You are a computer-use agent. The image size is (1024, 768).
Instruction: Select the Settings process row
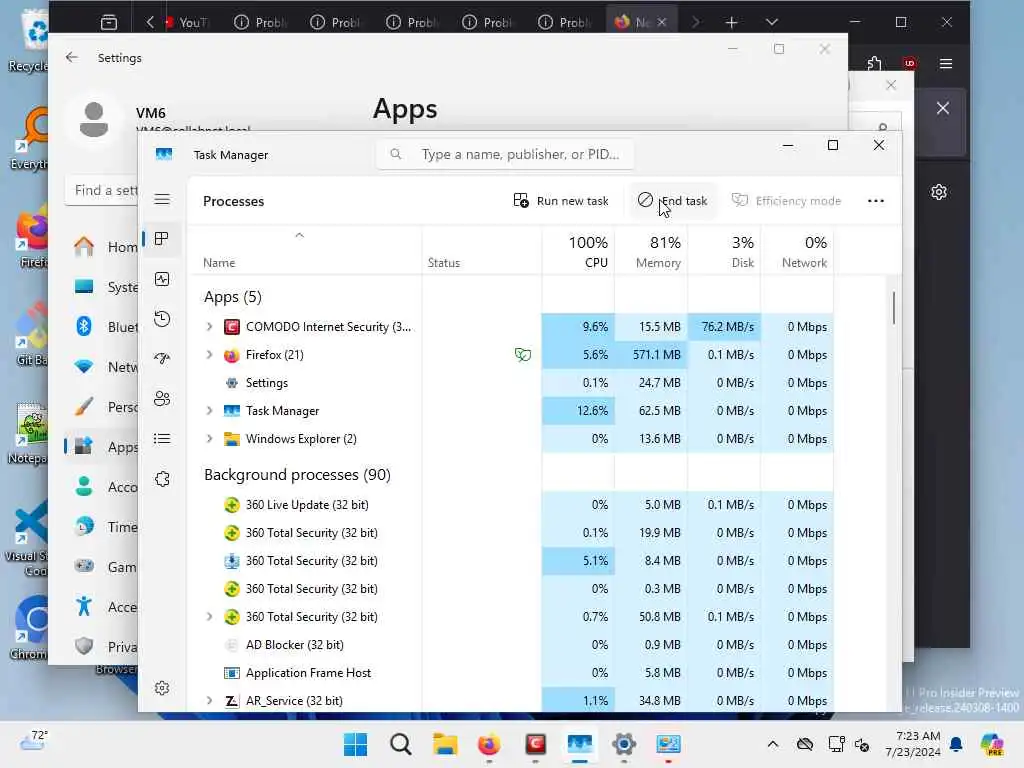[x=511, y=383]
